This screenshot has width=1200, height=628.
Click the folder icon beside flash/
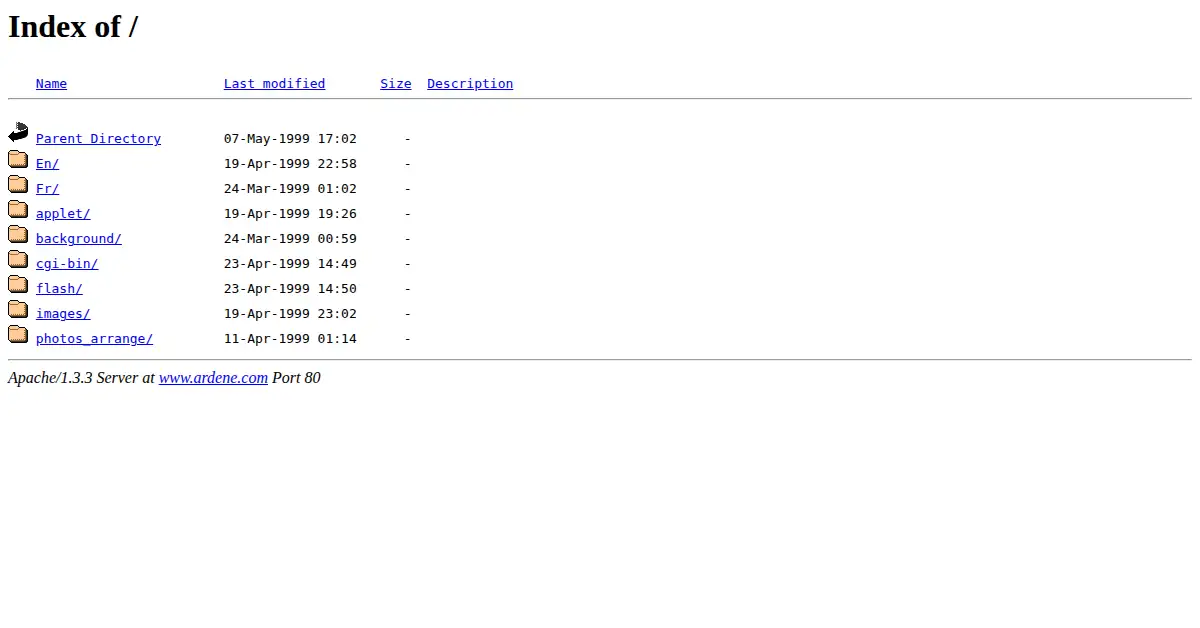(x=18, y=284)
